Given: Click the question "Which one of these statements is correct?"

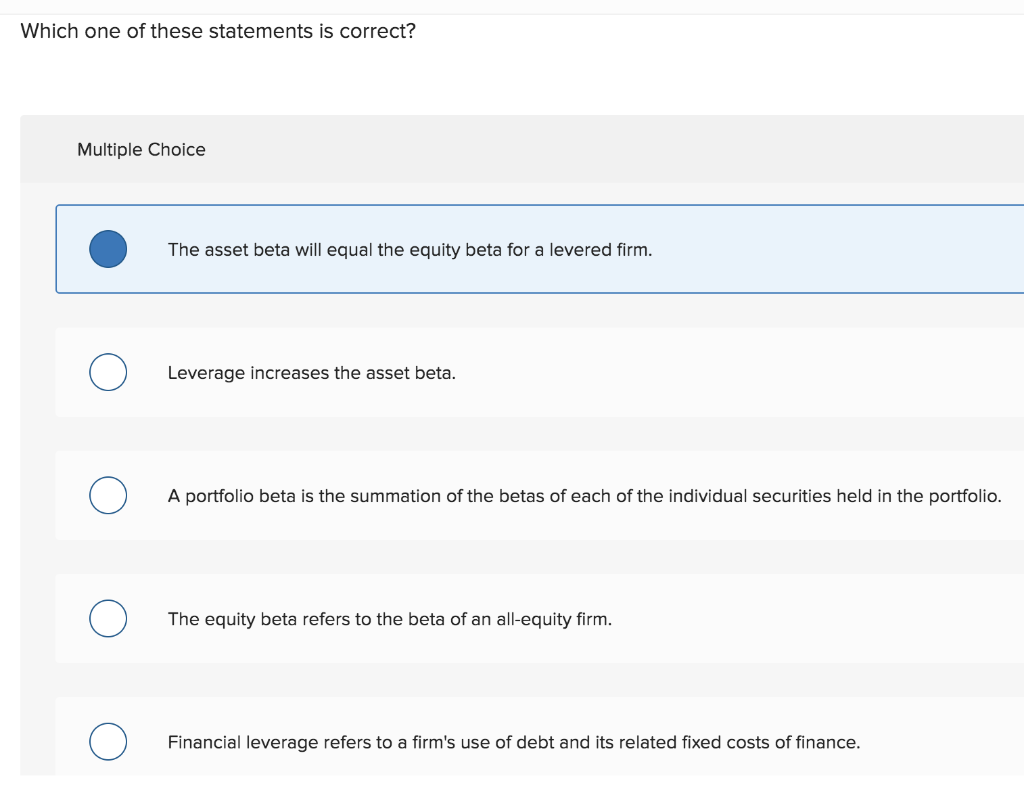Looking at the screenshot, I should [218, 31].
